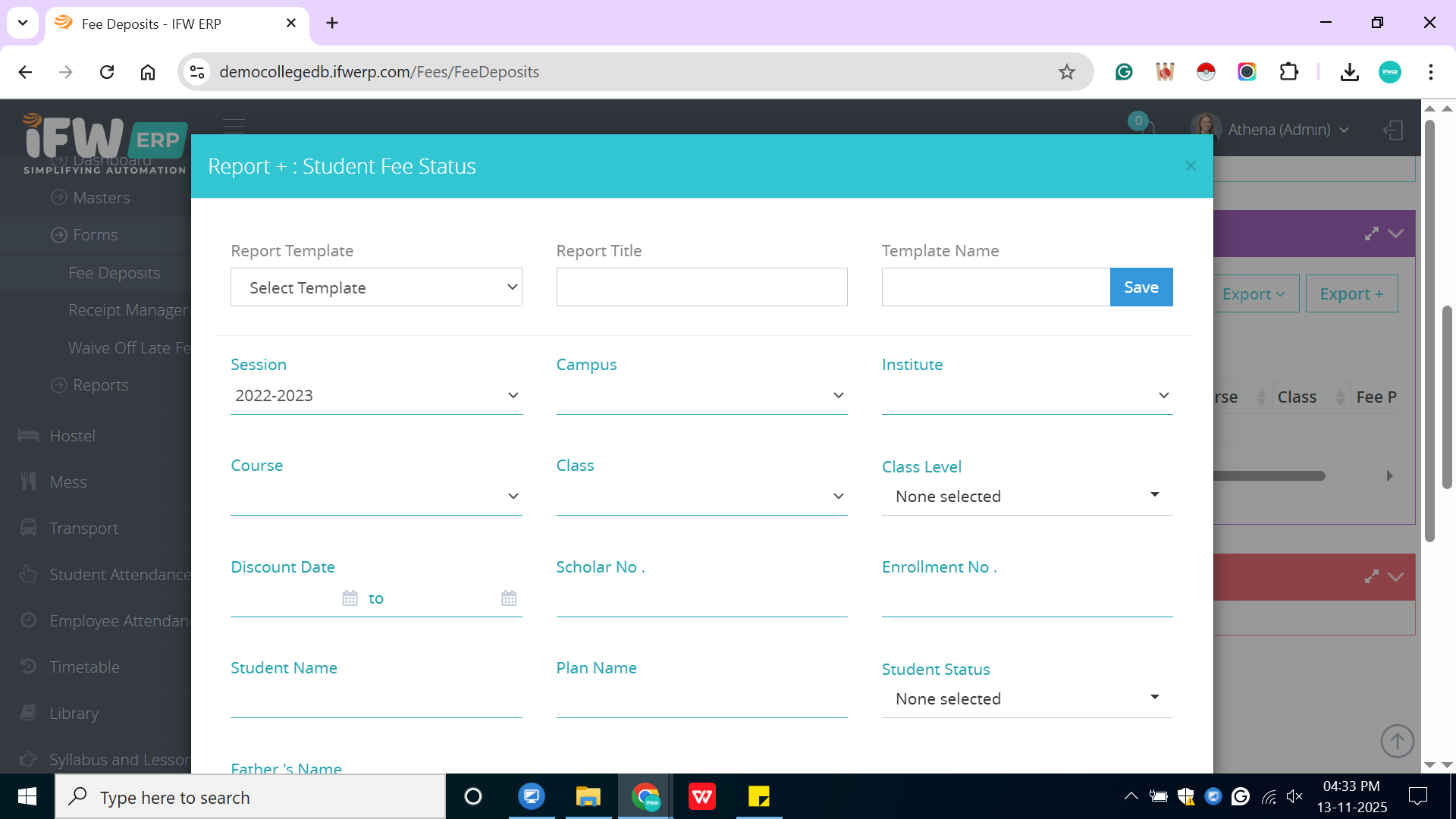Open the Class dropdown

point(701,497)
